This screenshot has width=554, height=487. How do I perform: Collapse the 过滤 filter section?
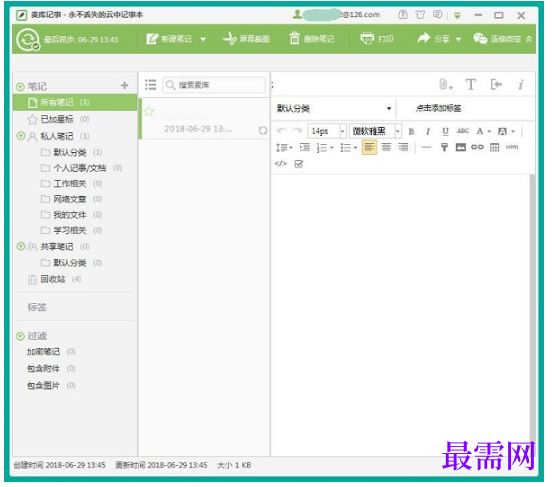(20, 336)
